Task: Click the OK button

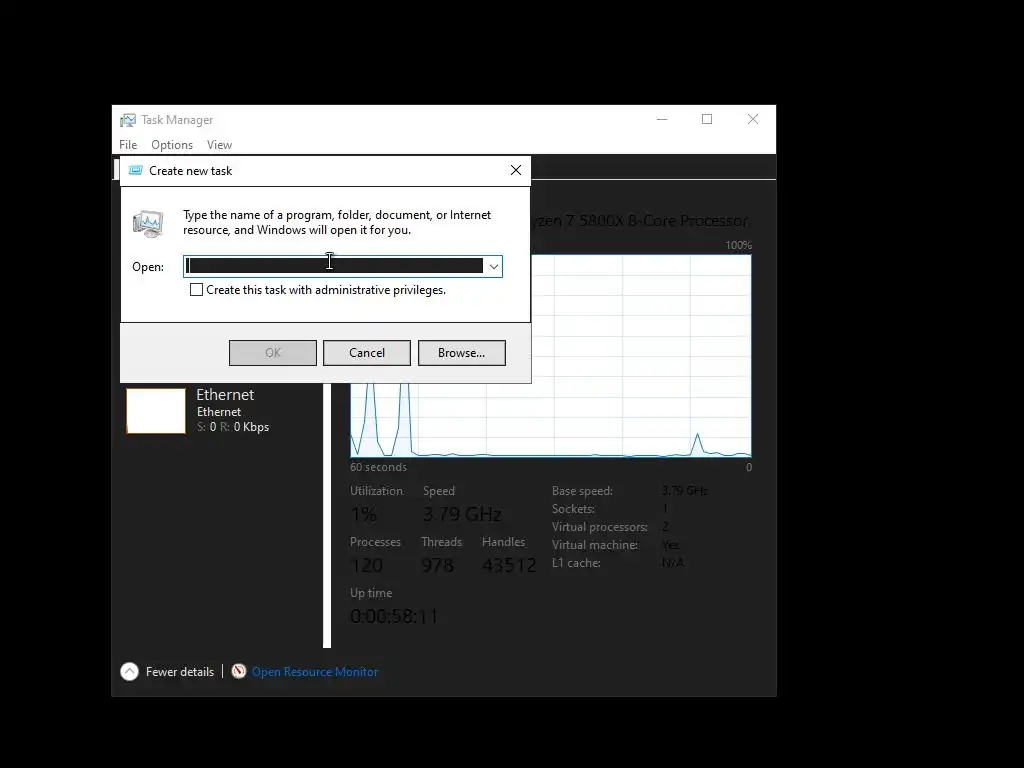Action: click(273, 353)
